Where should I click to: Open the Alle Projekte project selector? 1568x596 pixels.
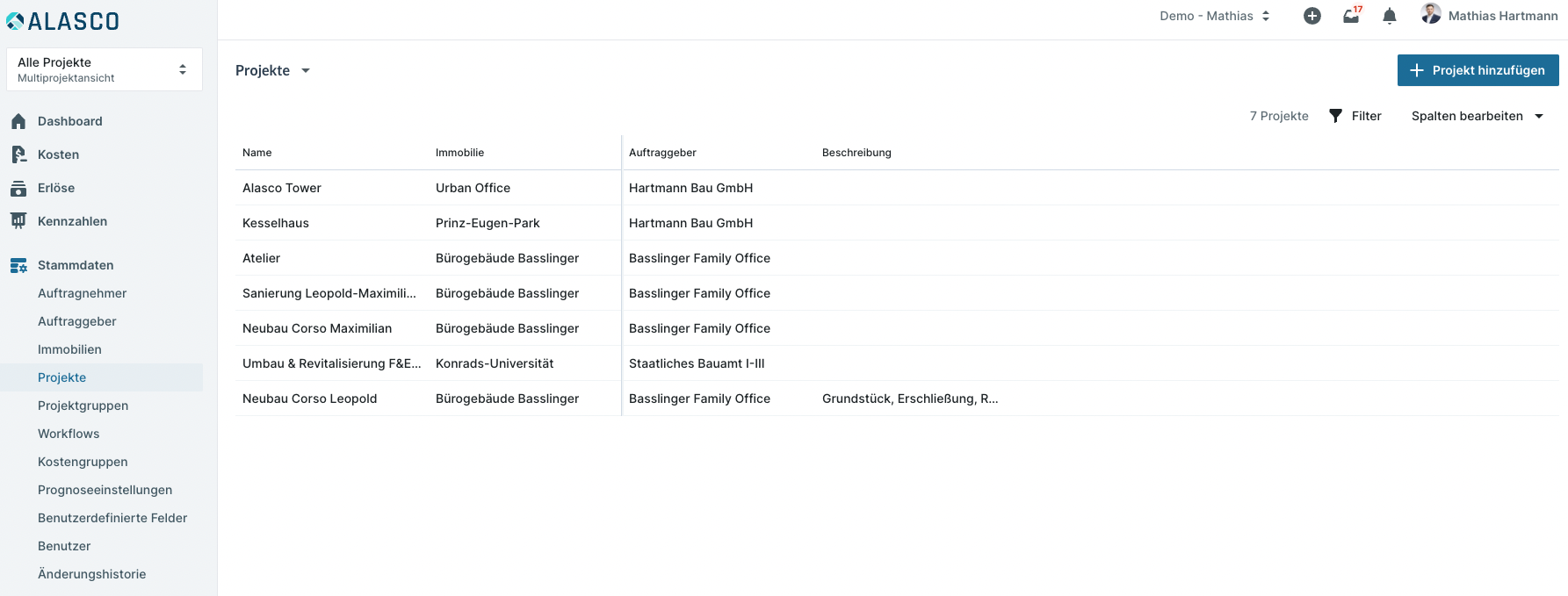tap(105, 69)
